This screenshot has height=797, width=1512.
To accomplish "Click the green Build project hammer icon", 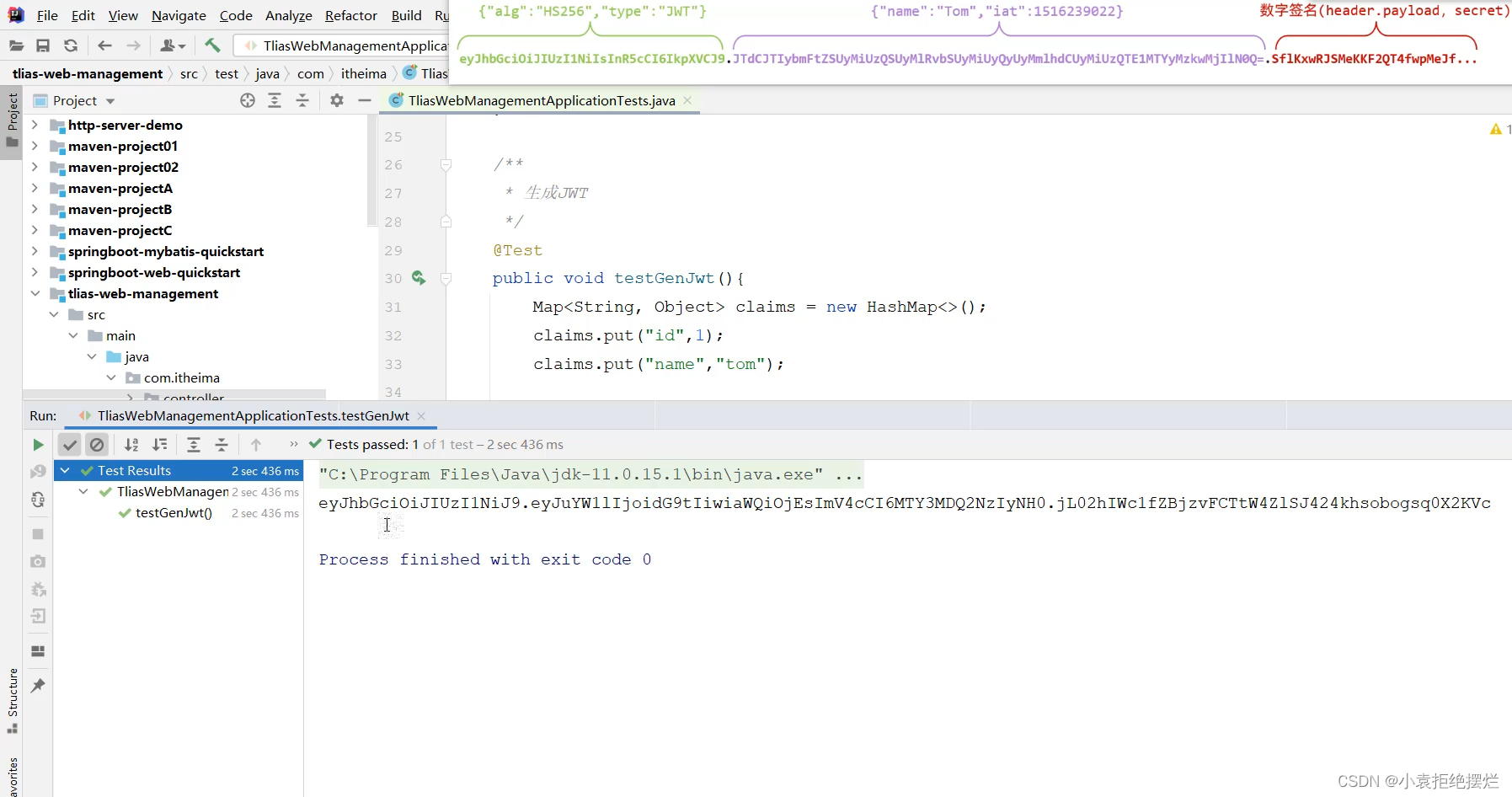I will coord(212,45).
